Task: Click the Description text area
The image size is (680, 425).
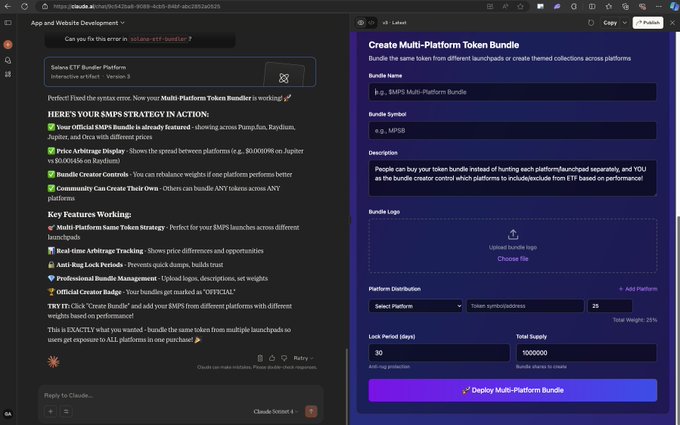Action: [x=513, y=178]
